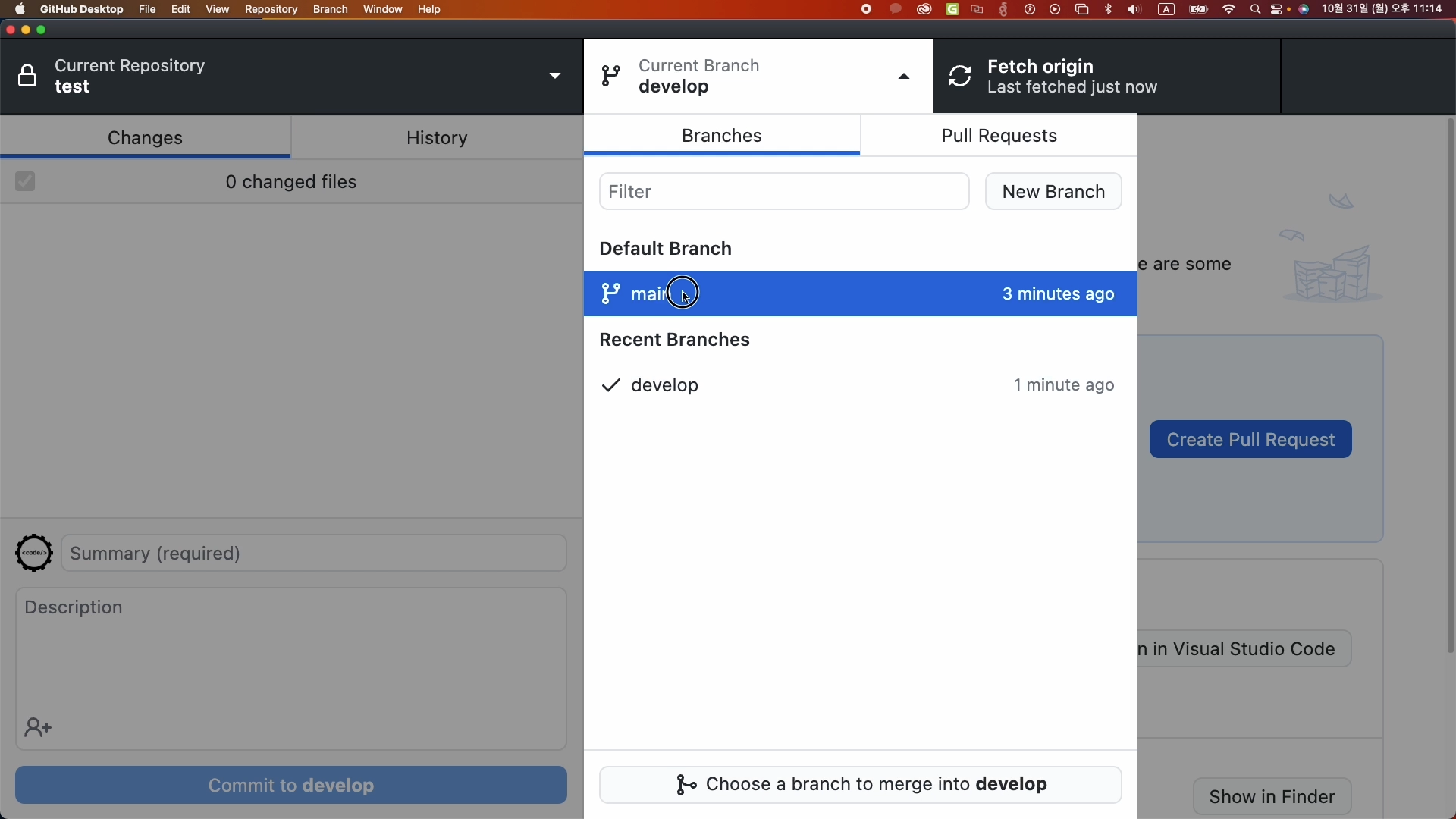Collapse the Current Branch dropdown arrow
1456x819 pixels.
[904, 77]
